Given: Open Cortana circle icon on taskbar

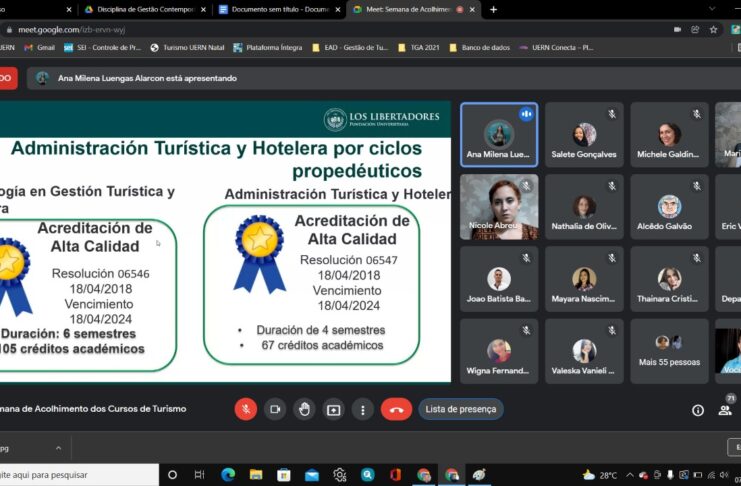Looking at the screenshot, I should click(x=172, y=475).
